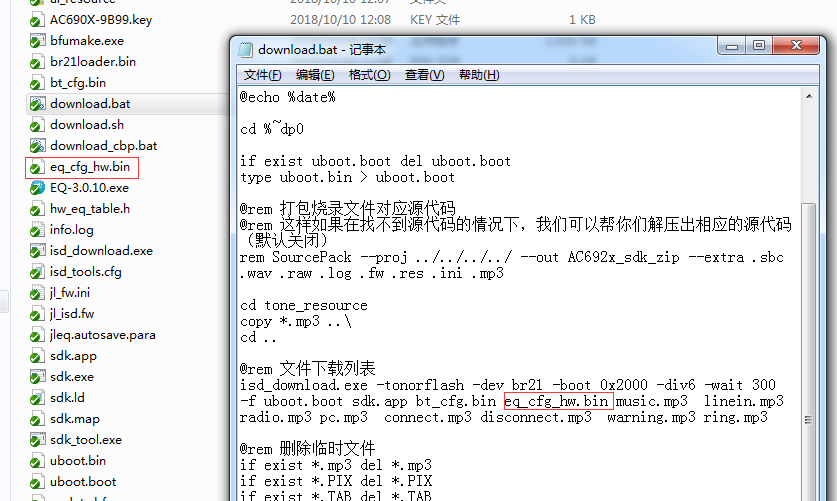Select the uboot.boot file name in Explorer

pyautogui.click(x=83, y=482)
